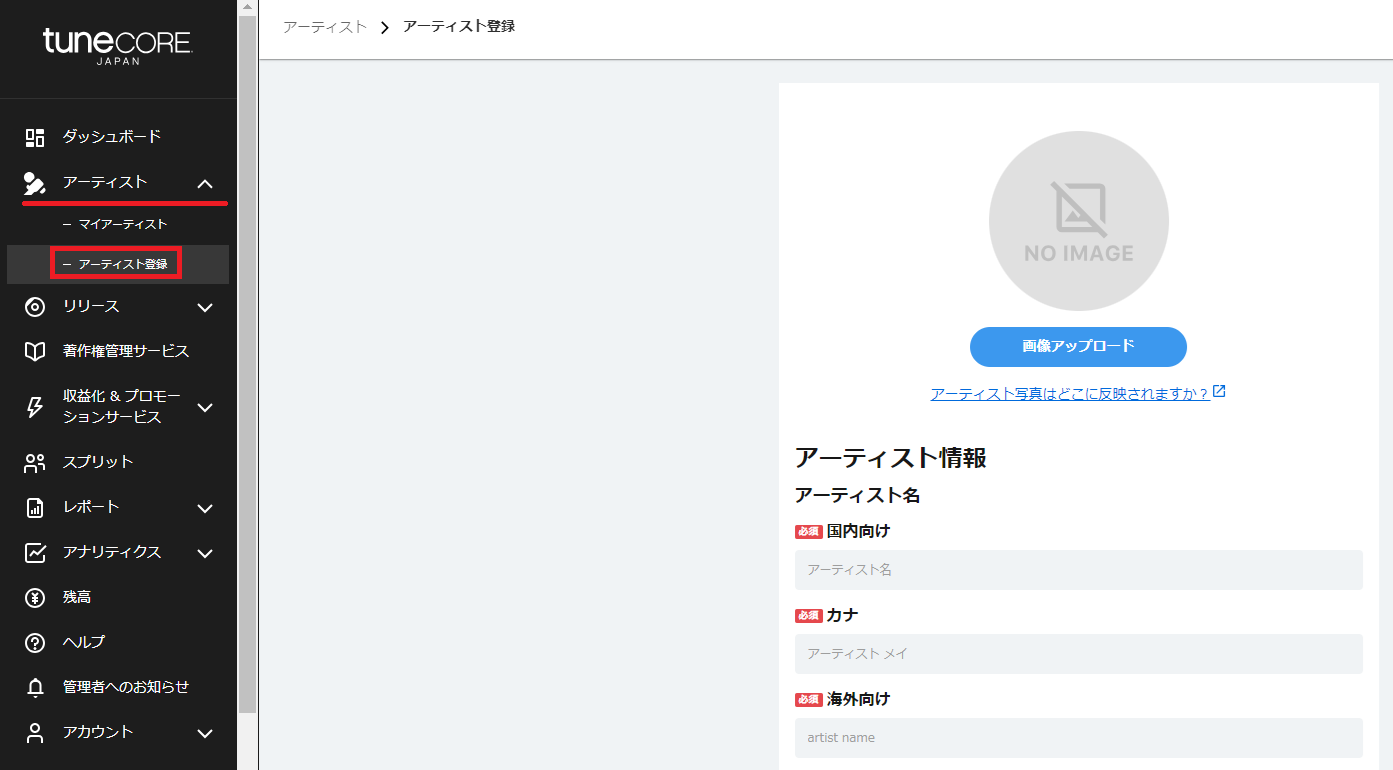Screen dimensions: 1393x770
Task: Open アーティスト from the breadcrumb
Action: (x=324, y=25)
